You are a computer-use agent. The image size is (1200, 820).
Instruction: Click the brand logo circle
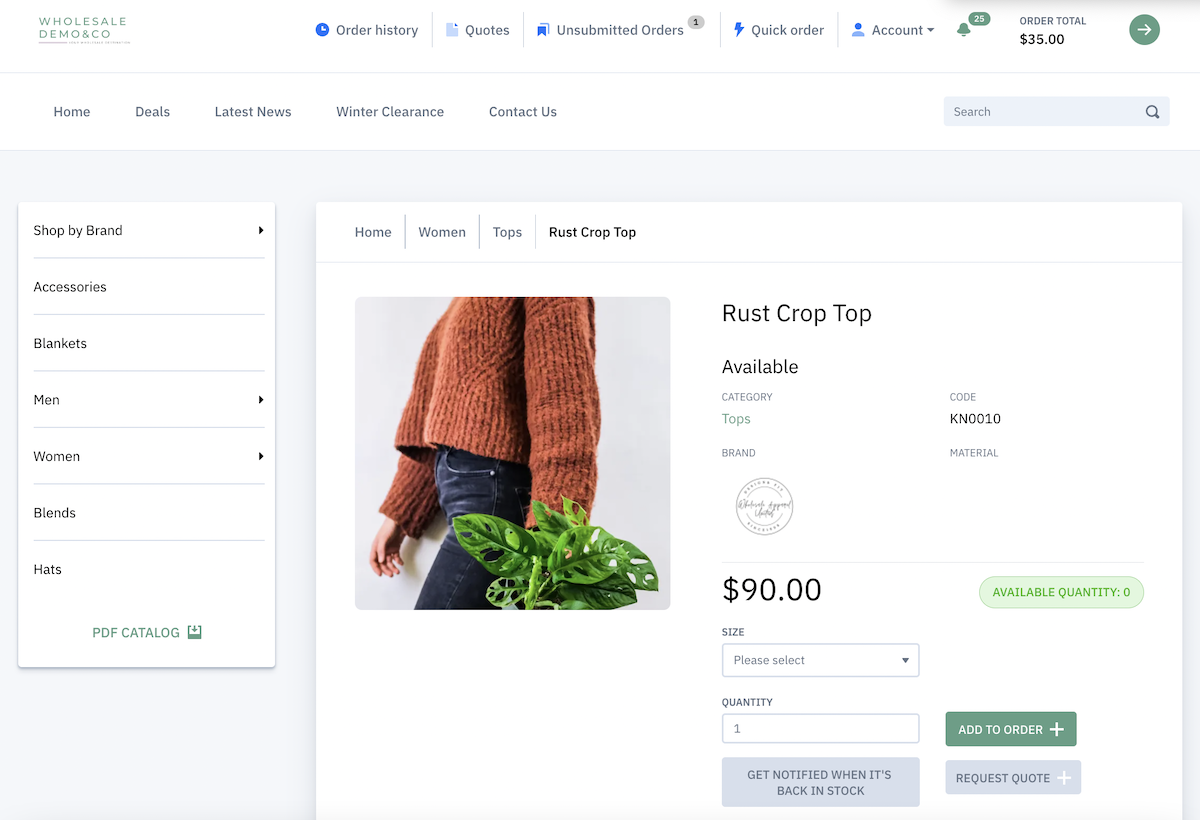pyautogui.click(x=764, y=506)
